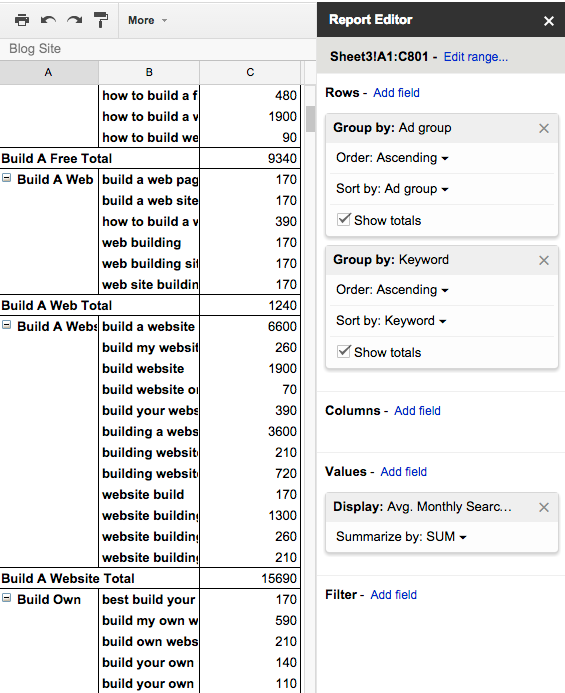This screenshot has width=565, height=693.
Task: Add a field to Columns
Action: (417, 411)
